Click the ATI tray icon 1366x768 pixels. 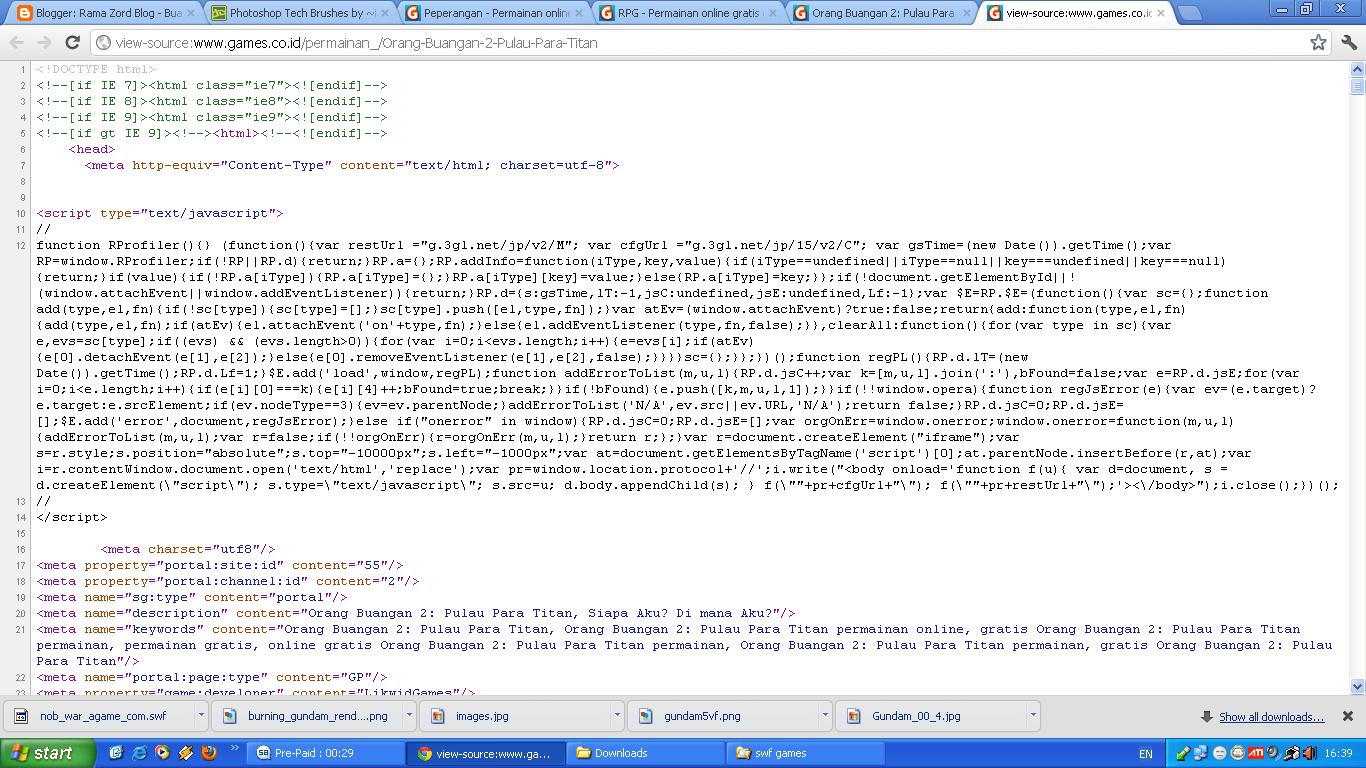1255,753
